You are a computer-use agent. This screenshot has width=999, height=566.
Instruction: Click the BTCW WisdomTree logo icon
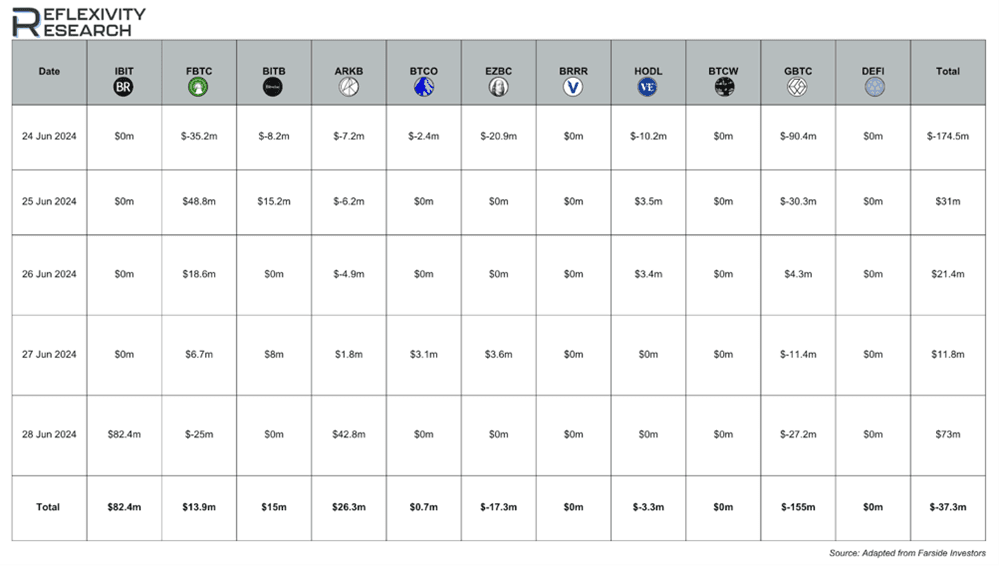(724, 87)
